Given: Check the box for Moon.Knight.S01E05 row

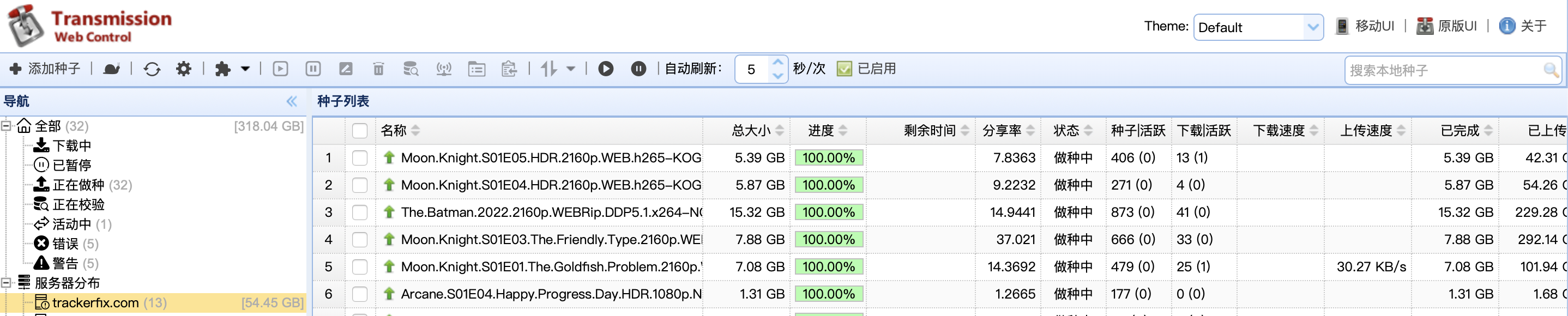Looking at the screenshot, I should (x=360, y=157).
